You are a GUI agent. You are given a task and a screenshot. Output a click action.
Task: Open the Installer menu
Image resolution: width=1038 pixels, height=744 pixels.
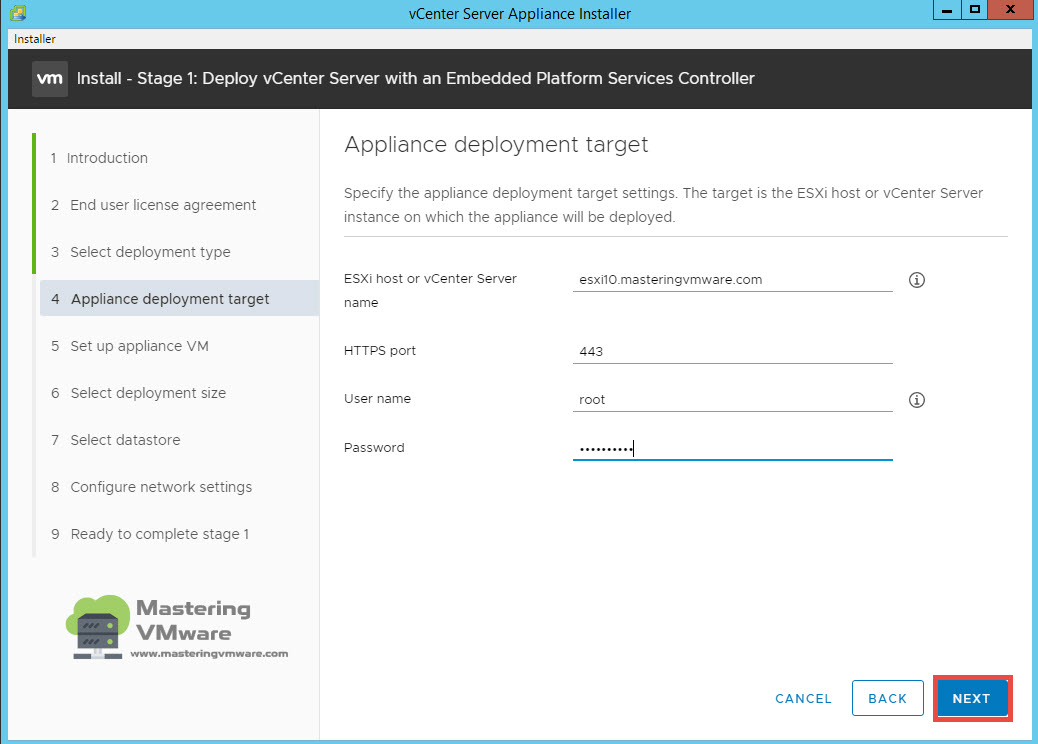pyautogui.click(x=34, y=39)
